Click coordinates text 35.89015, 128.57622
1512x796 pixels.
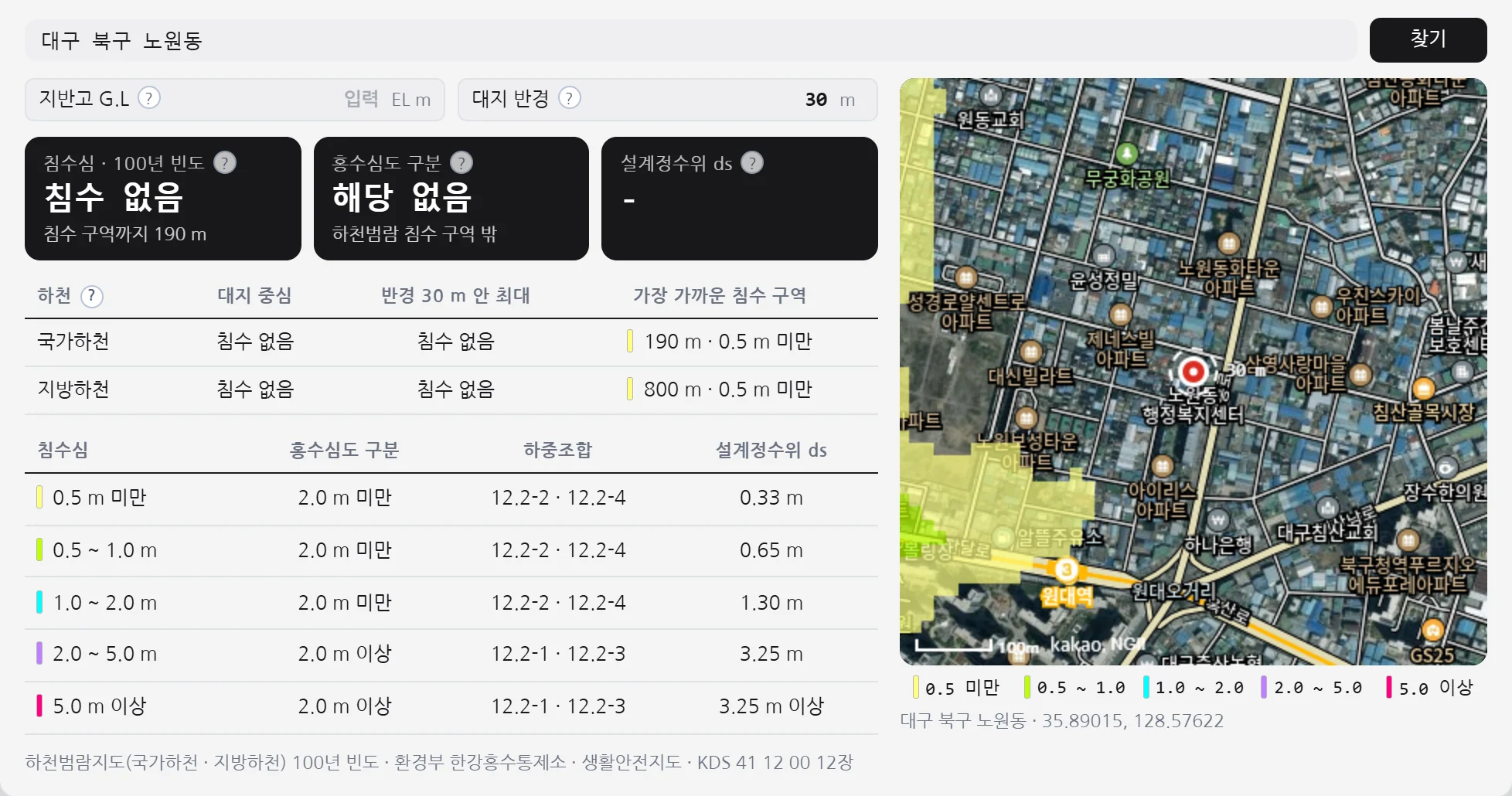tap(1132, 721)
